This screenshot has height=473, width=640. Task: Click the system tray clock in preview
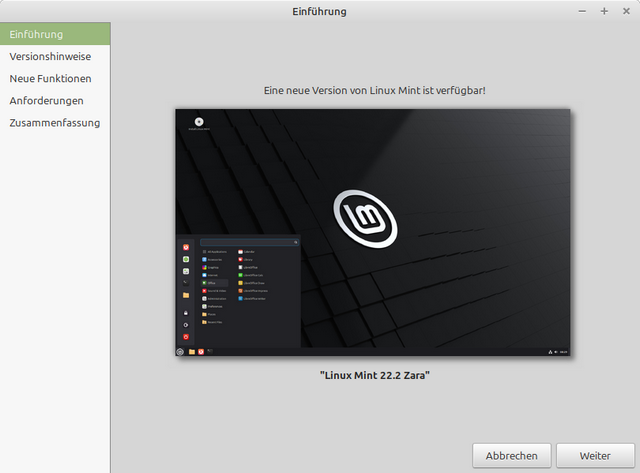pos(564,352)
